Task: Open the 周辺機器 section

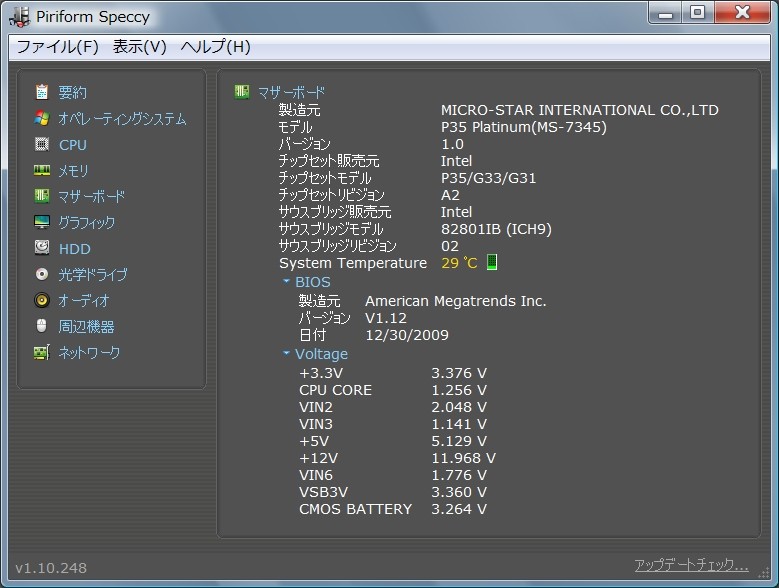Action: [86, 326]
